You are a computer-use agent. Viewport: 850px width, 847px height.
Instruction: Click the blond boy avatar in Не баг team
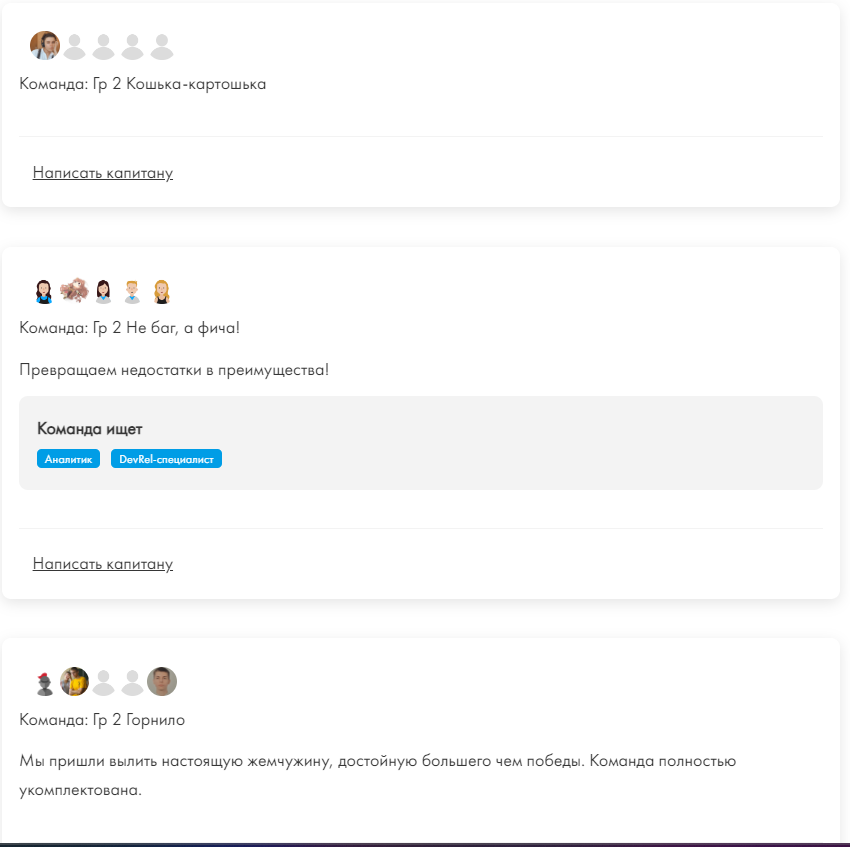pos(132,291)
